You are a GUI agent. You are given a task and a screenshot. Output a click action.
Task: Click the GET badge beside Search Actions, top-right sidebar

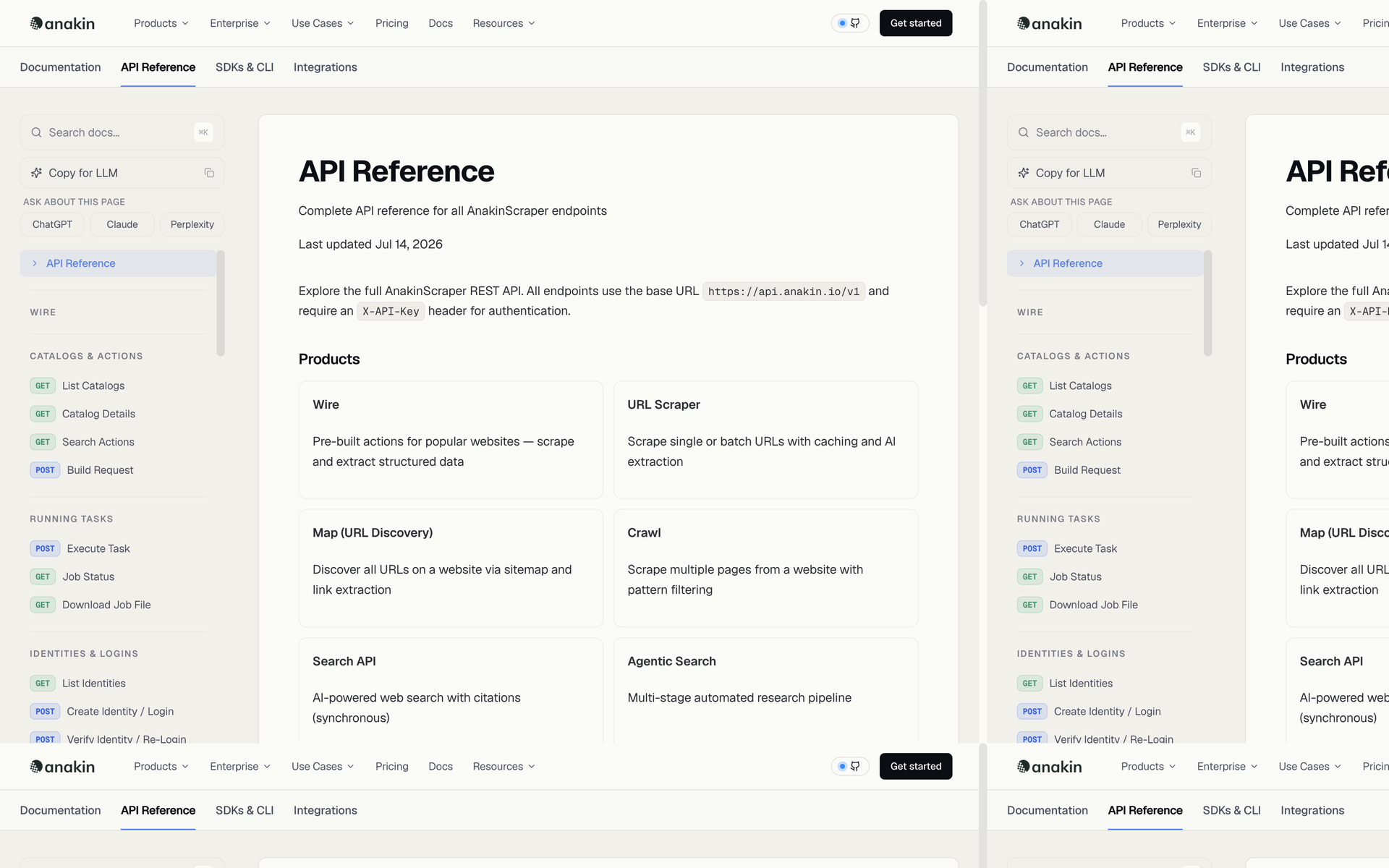pos(1029,442)
